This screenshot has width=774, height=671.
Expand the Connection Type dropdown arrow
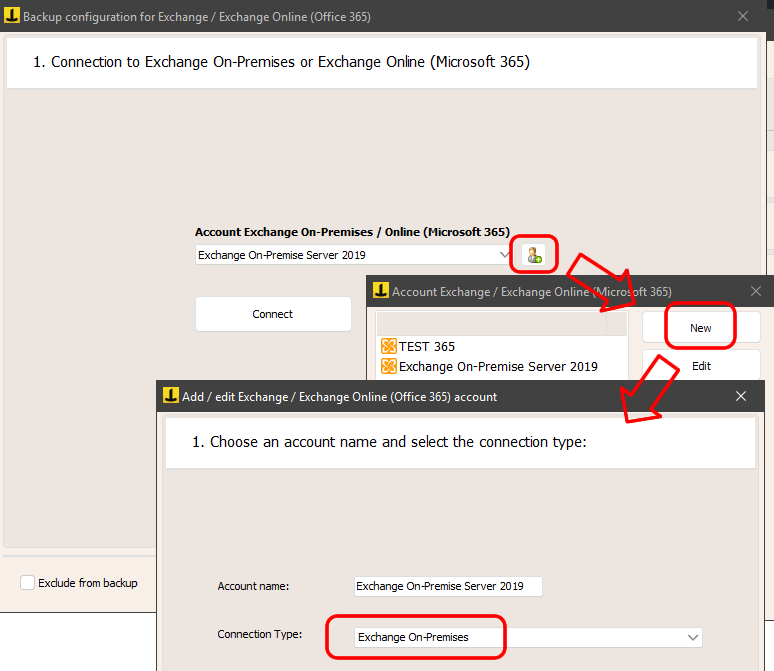tap(693, 637)
